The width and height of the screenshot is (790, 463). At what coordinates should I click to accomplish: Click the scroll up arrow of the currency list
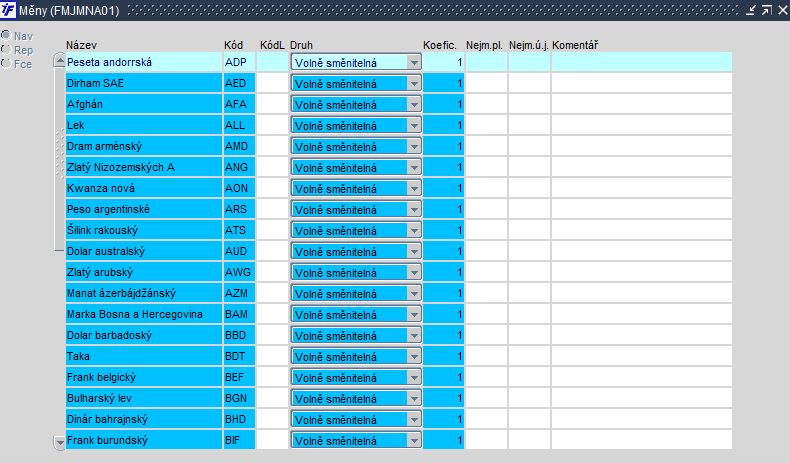[59, 61]
